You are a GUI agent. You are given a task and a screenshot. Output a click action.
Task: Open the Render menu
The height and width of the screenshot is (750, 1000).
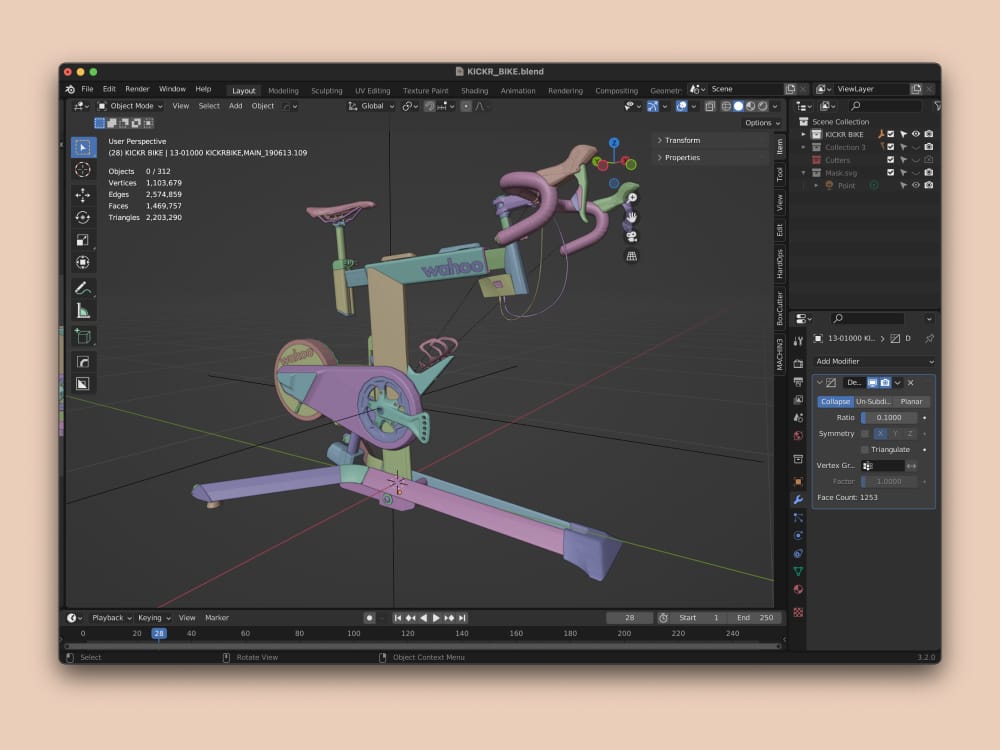[137, 89]
